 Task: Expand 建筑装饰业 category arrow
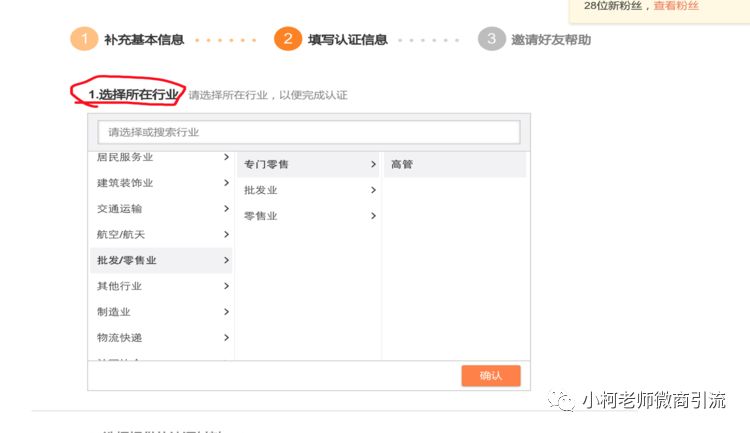[226, 183]
